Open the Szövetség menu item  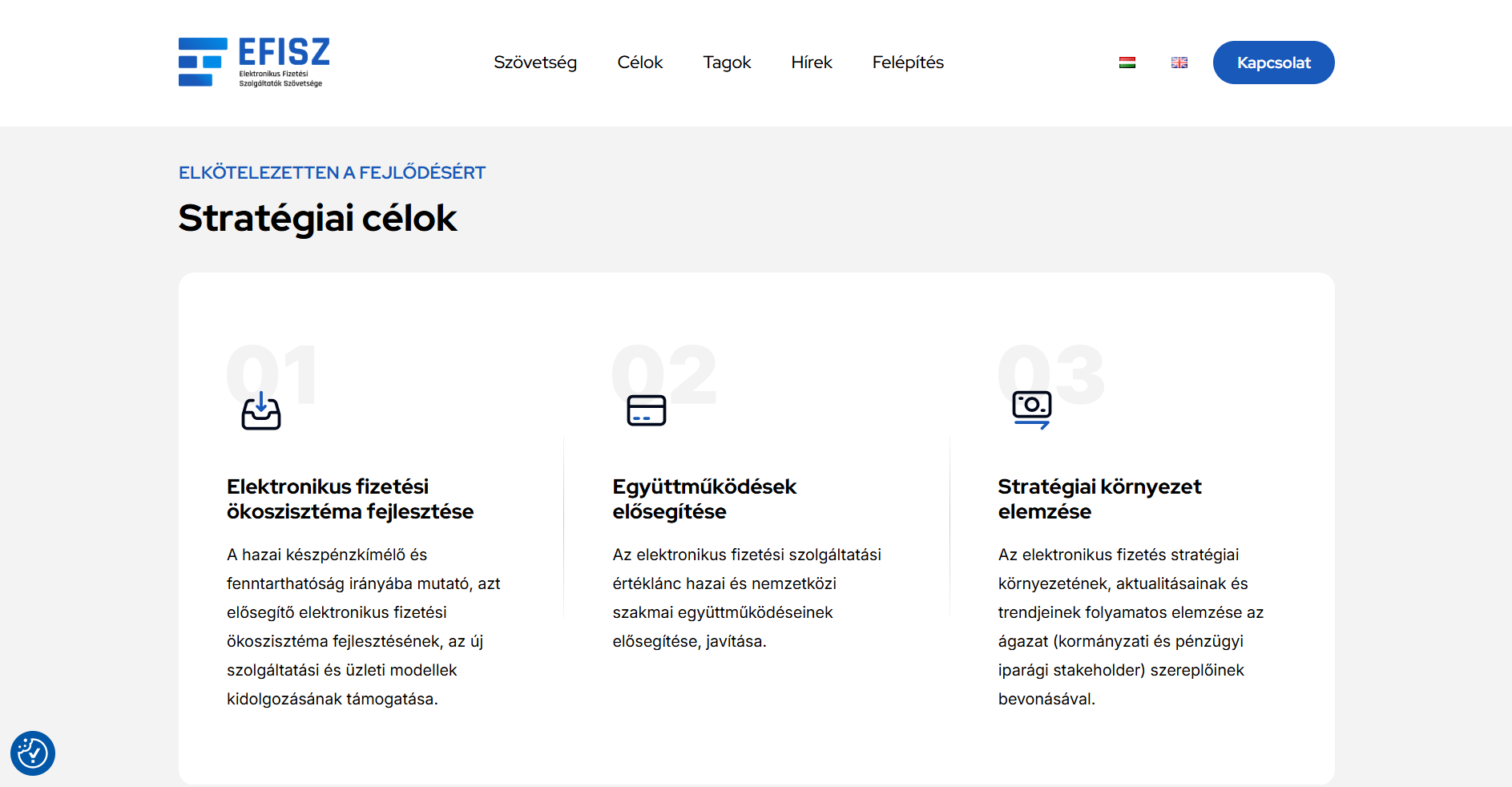pos(535,63)
